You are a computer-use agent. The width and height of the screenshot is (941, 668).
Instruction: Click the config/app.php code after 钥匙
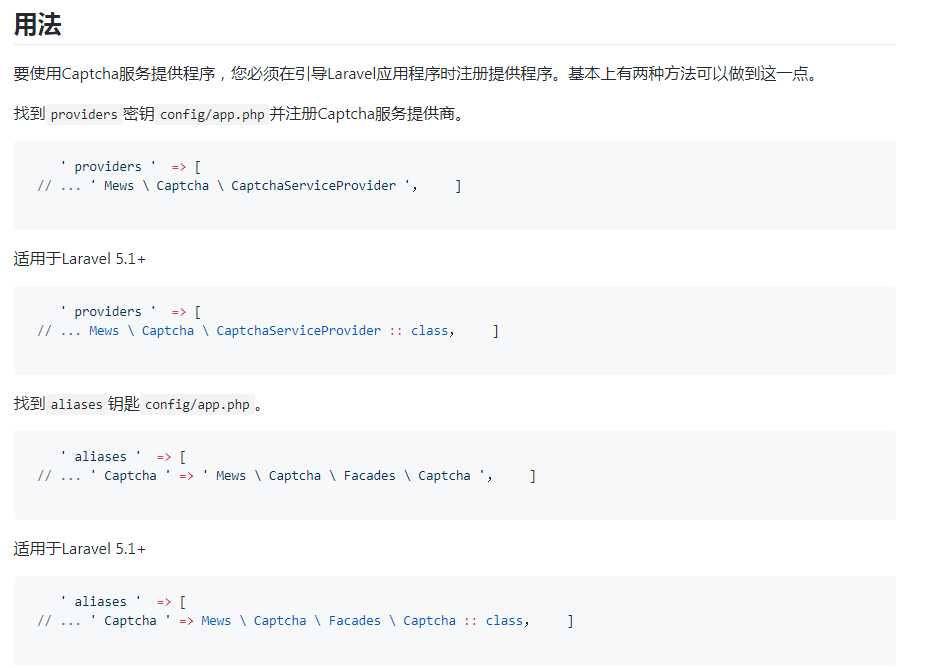coord(197,405)
